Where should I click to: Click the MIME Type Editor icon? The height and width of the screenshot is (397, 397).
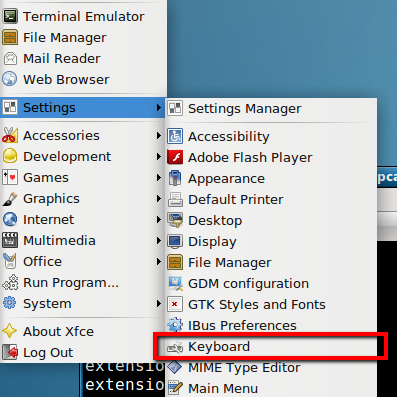[175, 367]
